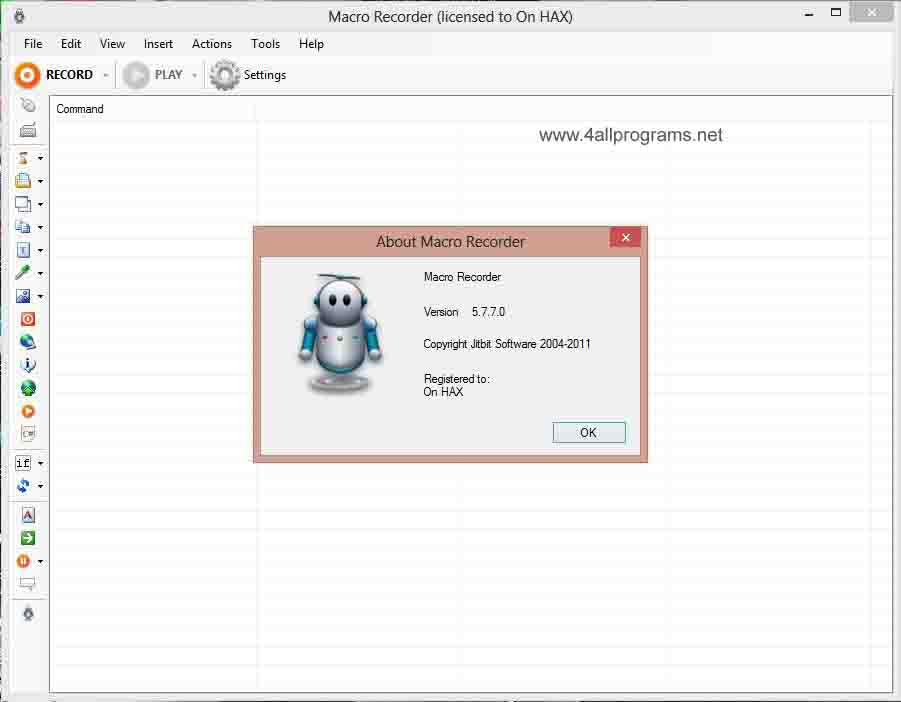
Task: Expand the 'if' statement dropdown arrow
Action: click(x=40, y=463)
